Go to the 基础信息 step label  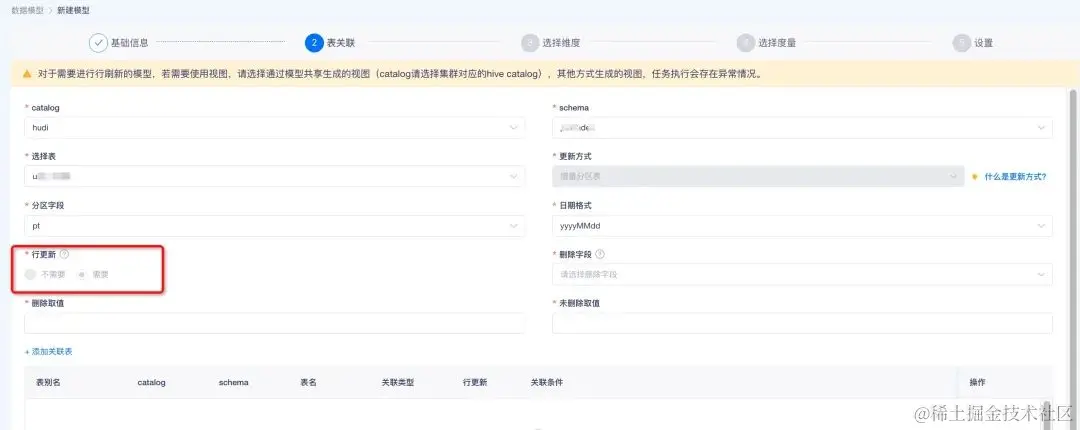point(129,43)
